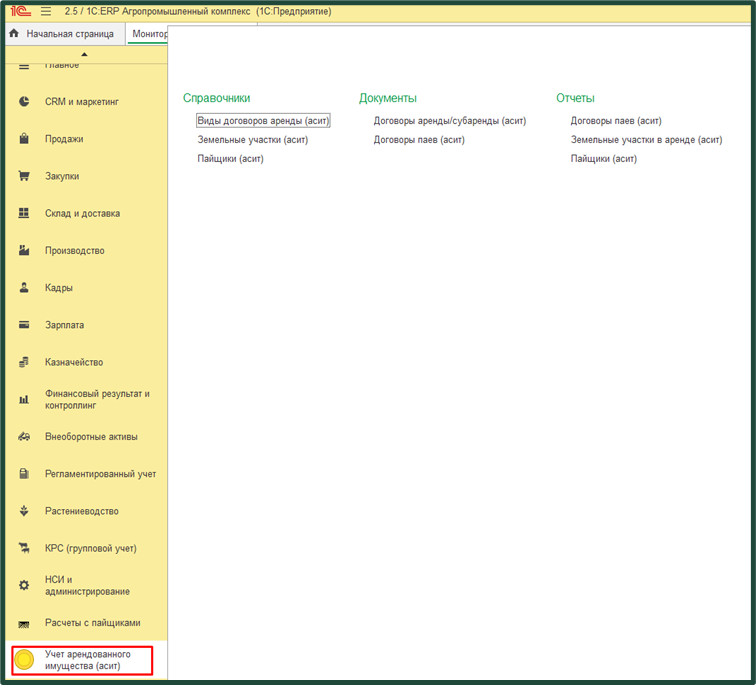Click the Производство factory icon
The width and height of the screenshot is (756, 685).
[24, 250]
